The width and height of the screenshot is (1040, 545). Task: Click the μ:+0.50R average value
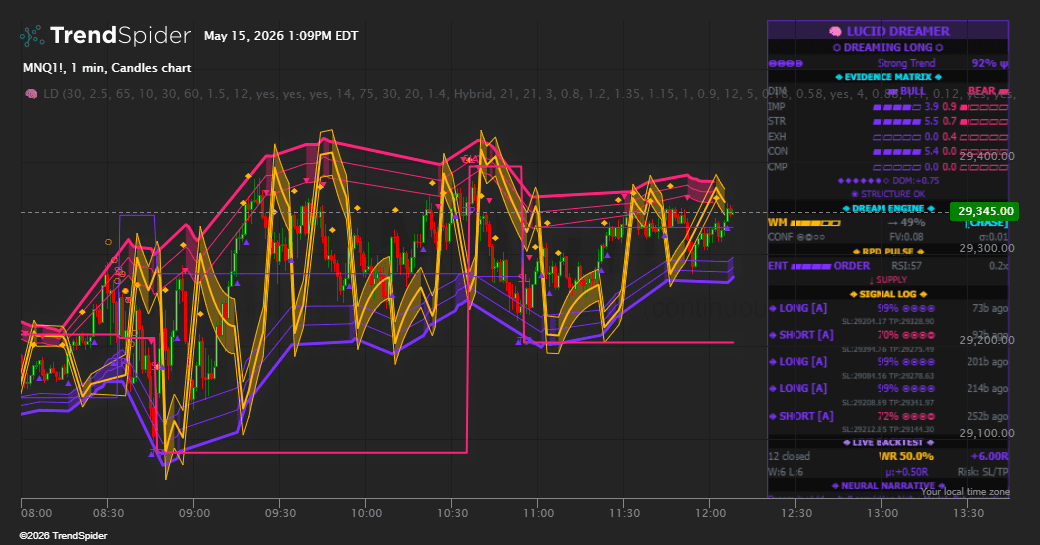coord(906,472)
